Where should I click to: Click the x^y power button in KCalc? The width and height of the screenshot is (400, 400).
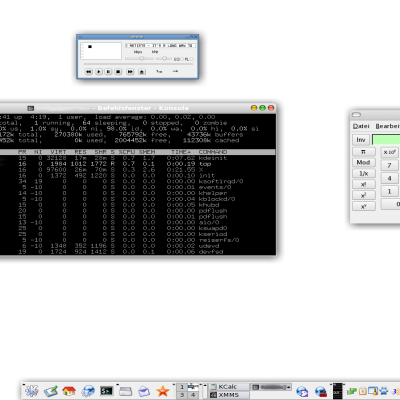(x=364, y=206)
